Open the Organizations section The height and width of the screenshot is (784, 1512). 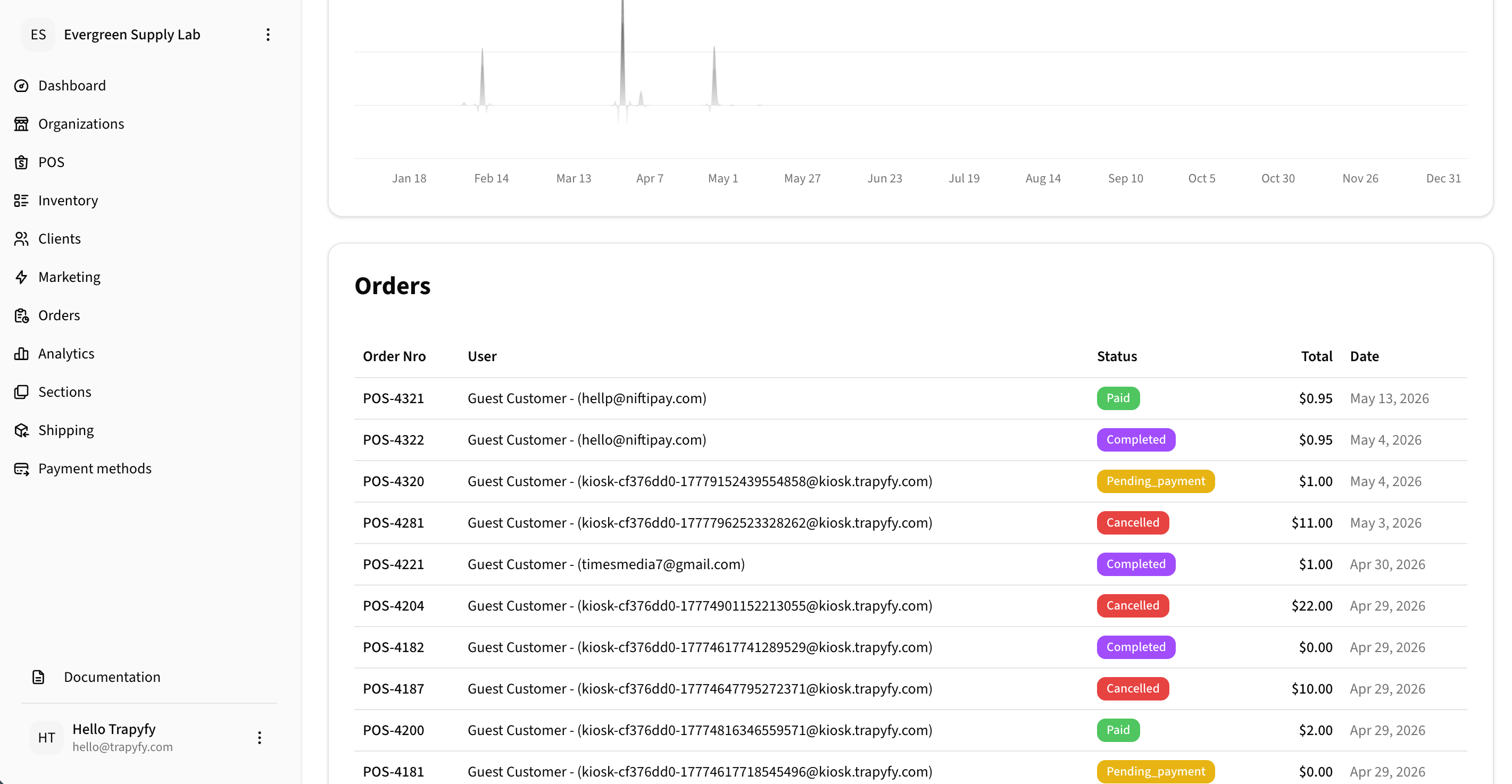click(x=81, y=124)
